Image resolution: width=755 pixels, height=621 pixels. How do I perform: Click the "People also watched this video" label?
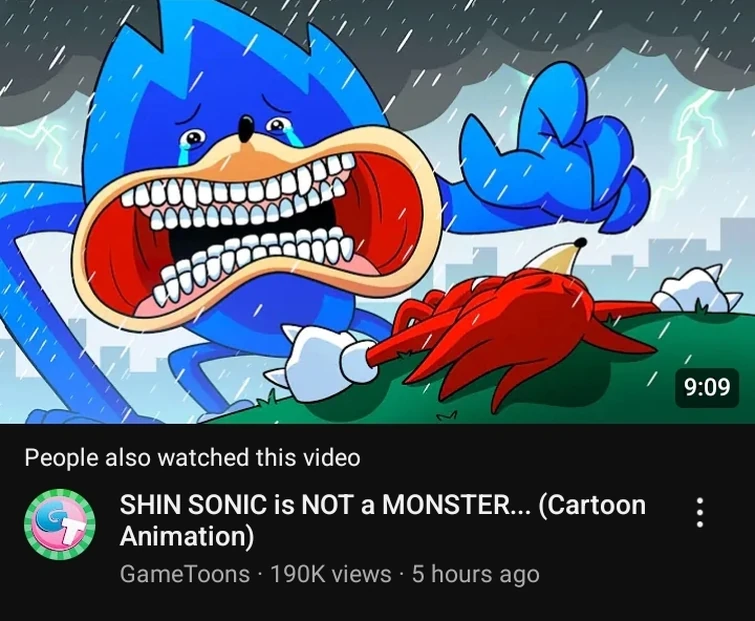tap(192, 458)
